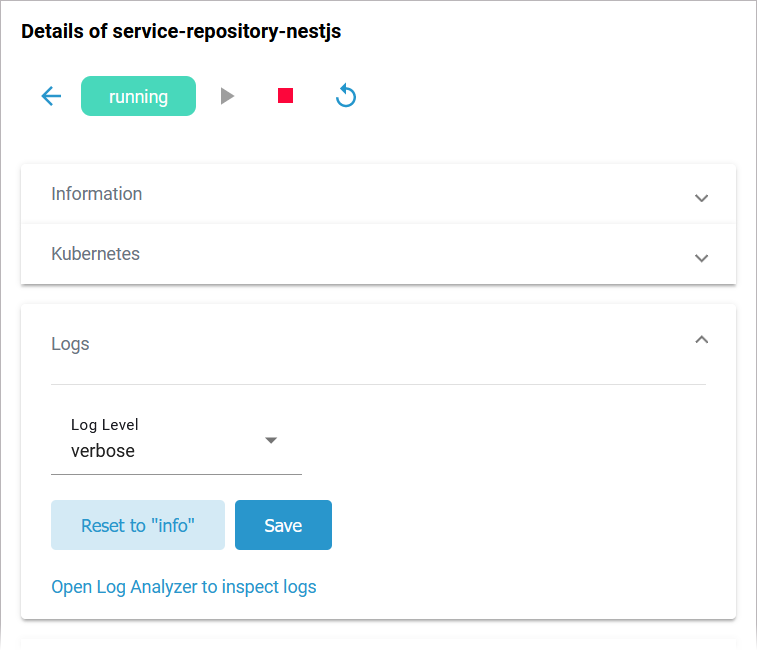The height and width of the screenshot is (651, 757).
Task: Restart the service with the circular arrow
Action: click(346, 96)
